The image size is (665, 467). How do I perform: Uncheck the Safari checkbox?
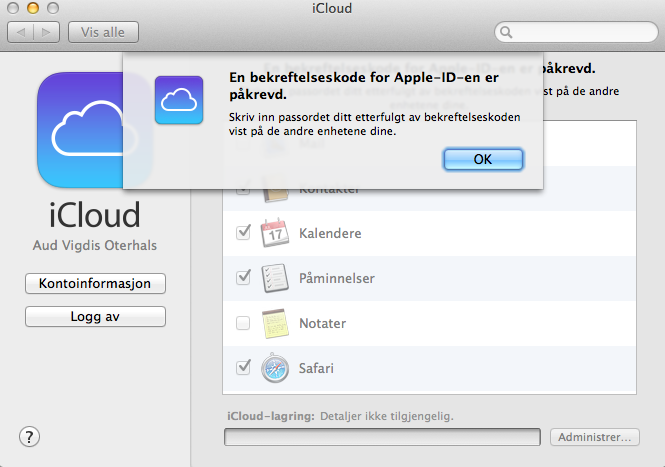pos(243,367)
